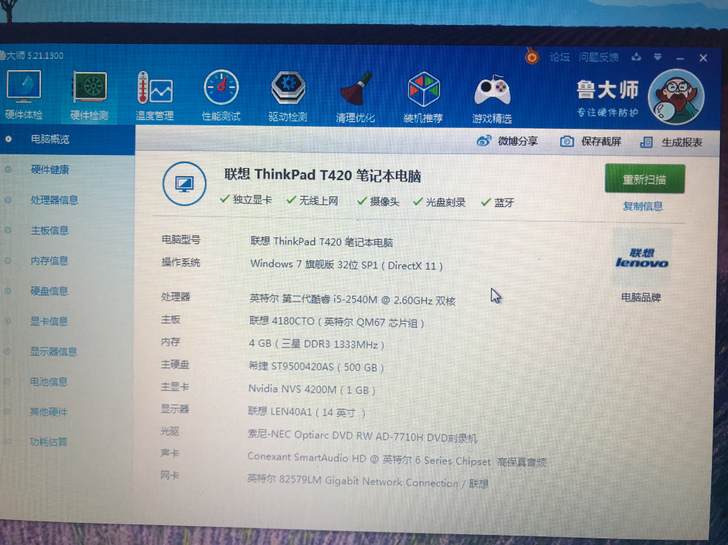The image size is (728, 545).
Task: Click the Weibo share icon
Action: 484,140
